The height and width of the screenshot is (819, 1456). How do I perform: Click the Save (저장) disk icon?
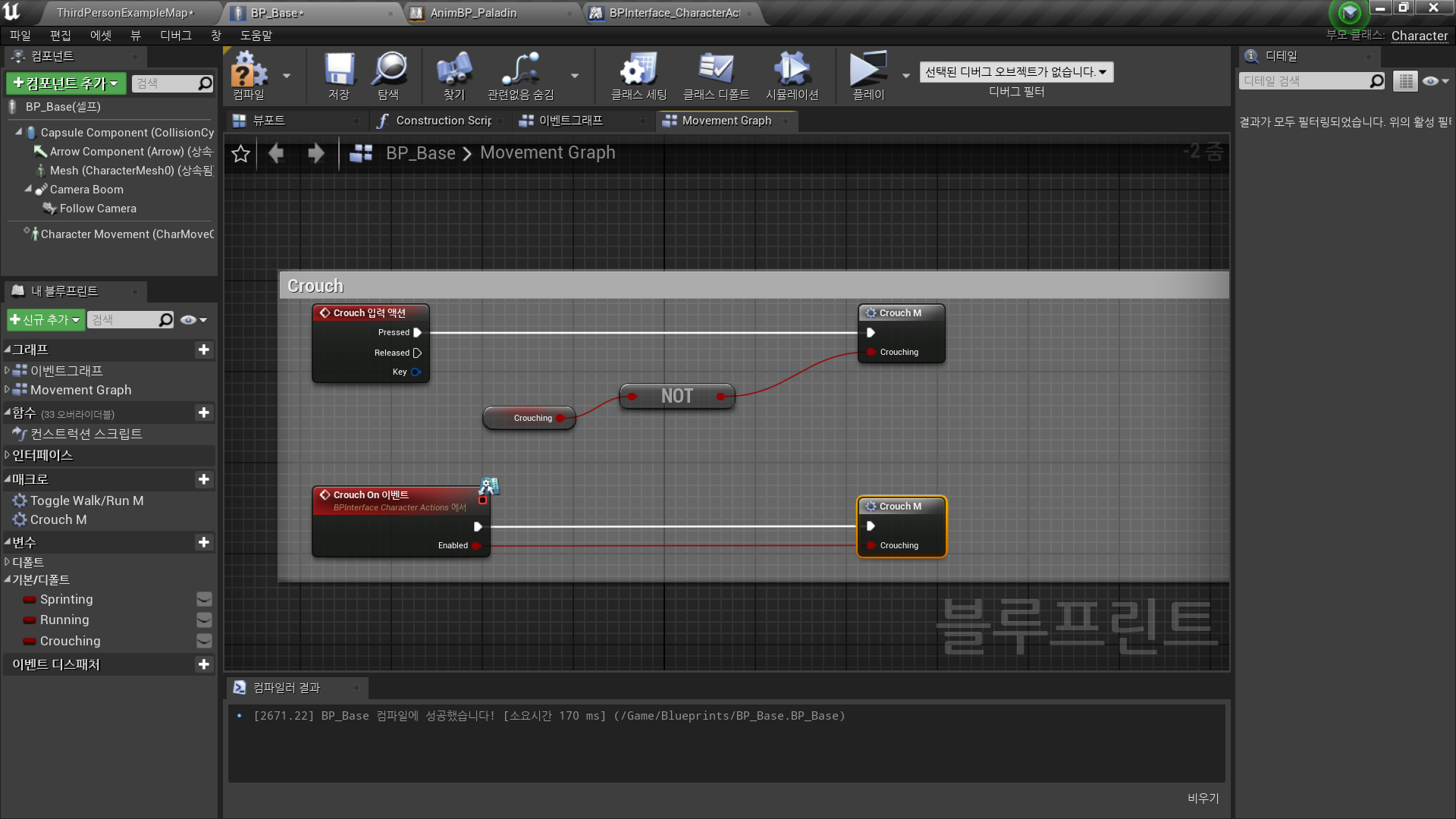[x=339, y=70]
